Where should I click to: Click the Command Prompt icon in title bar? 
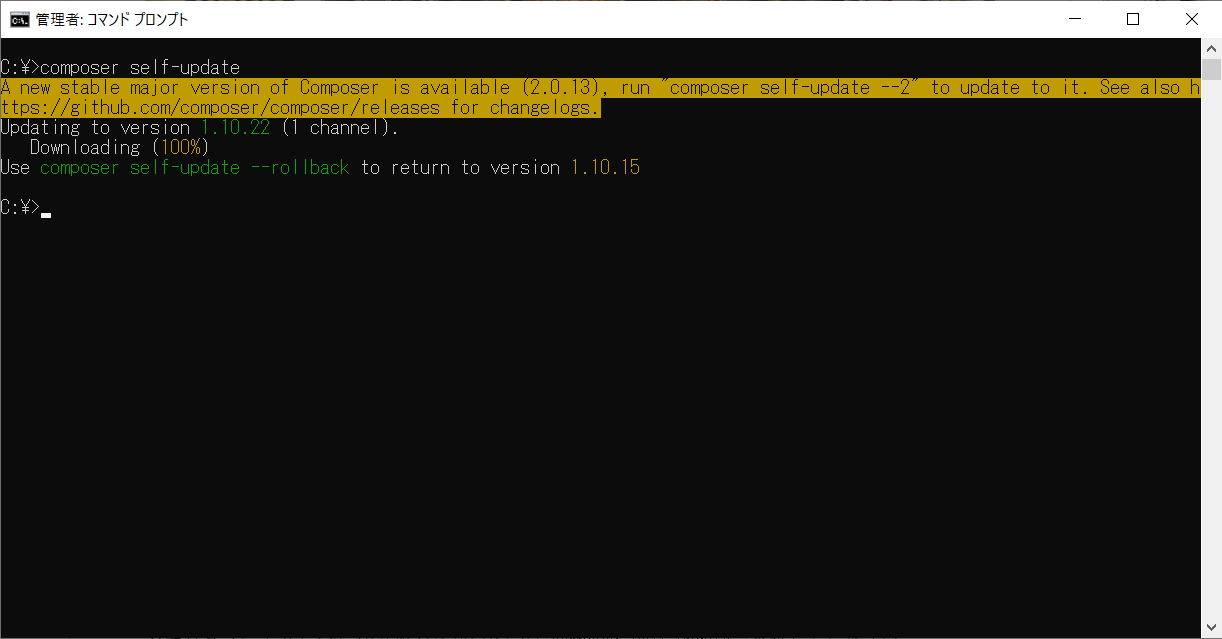click(x=19, y=19)
